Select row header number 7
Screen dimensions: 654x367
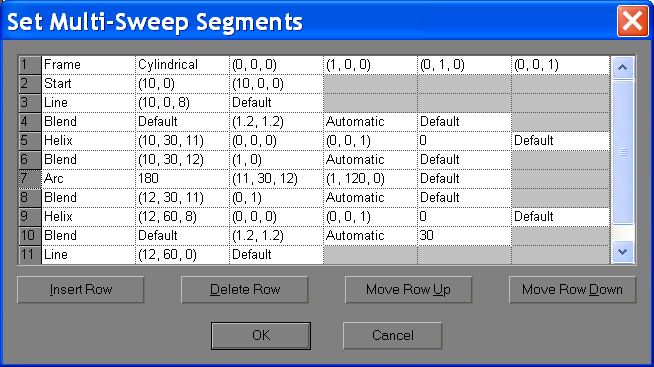click(x=30, y=179)
